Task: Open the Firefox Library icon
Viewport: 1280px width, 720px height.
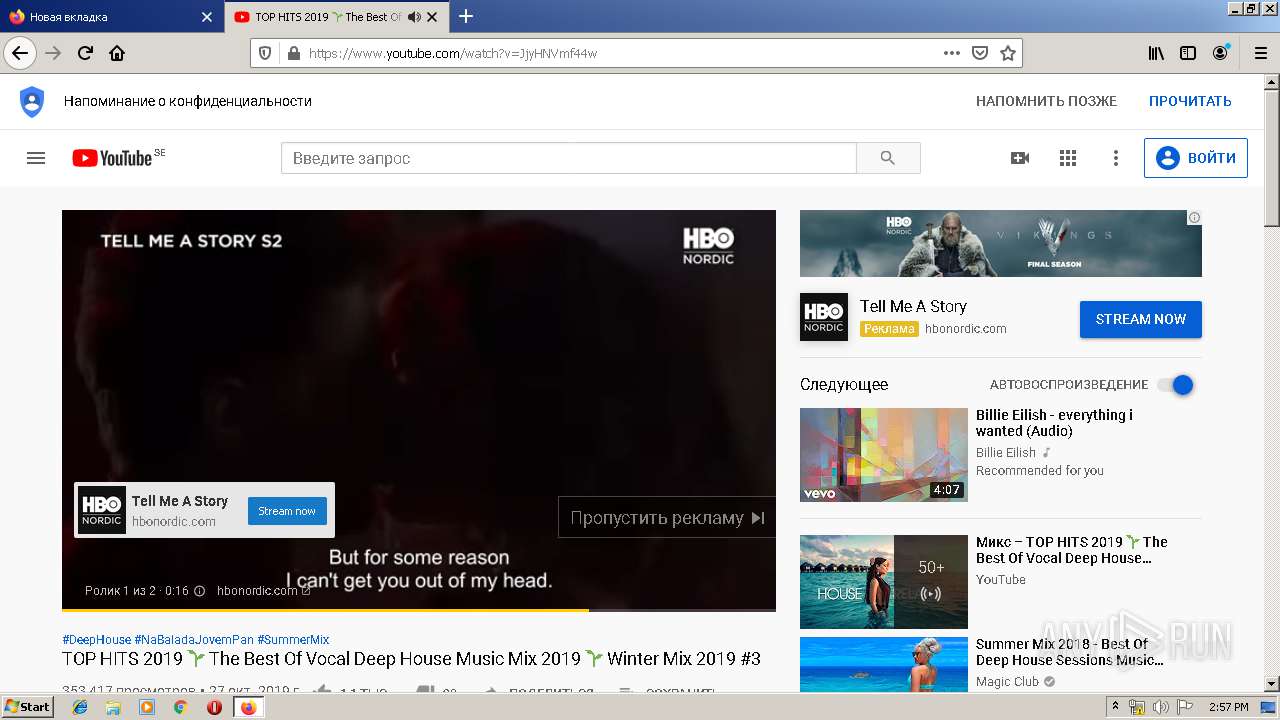Action: (1156, 53)
